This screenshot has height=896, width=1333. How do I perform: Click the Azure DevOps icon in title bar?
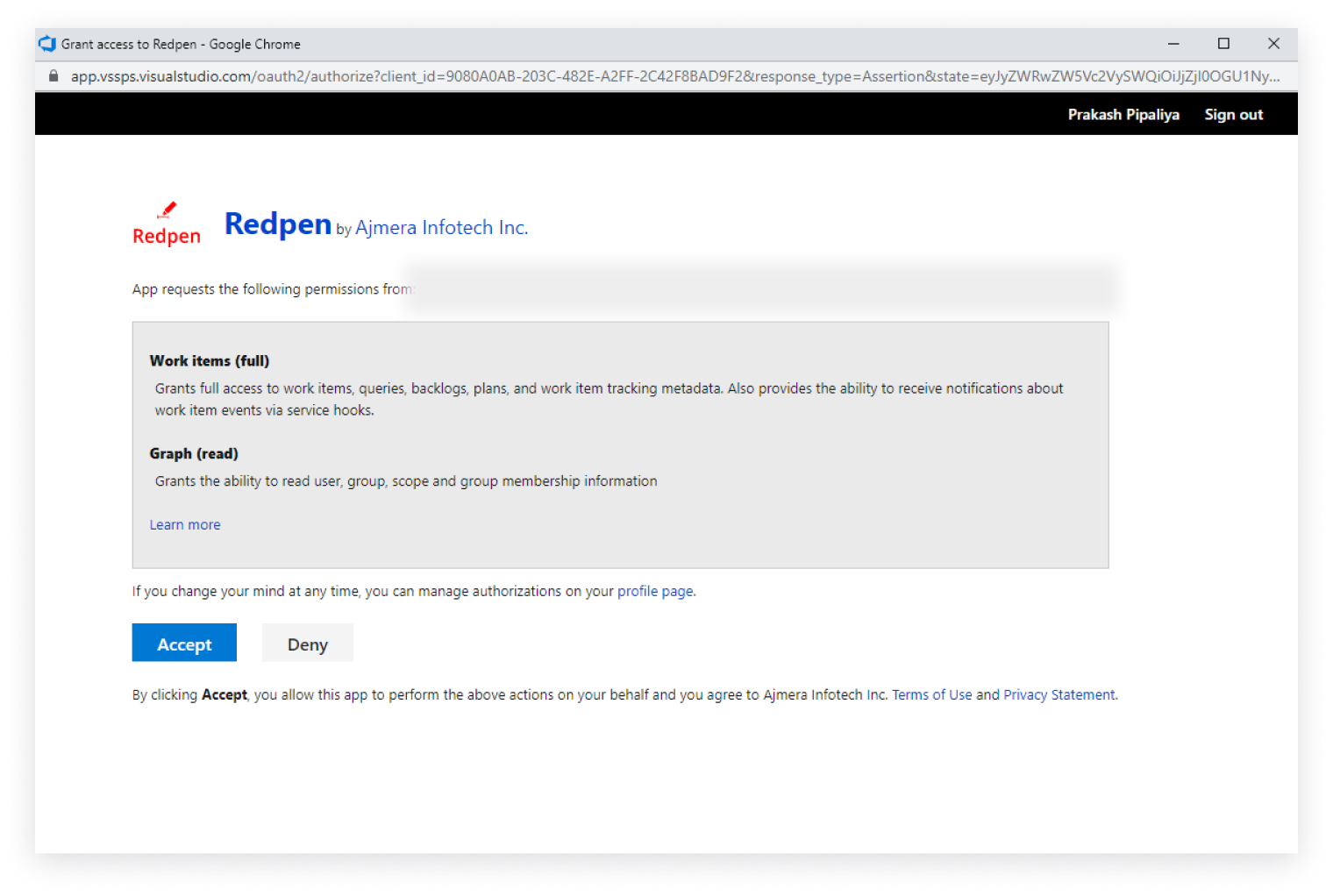click(x=47, y=44)
